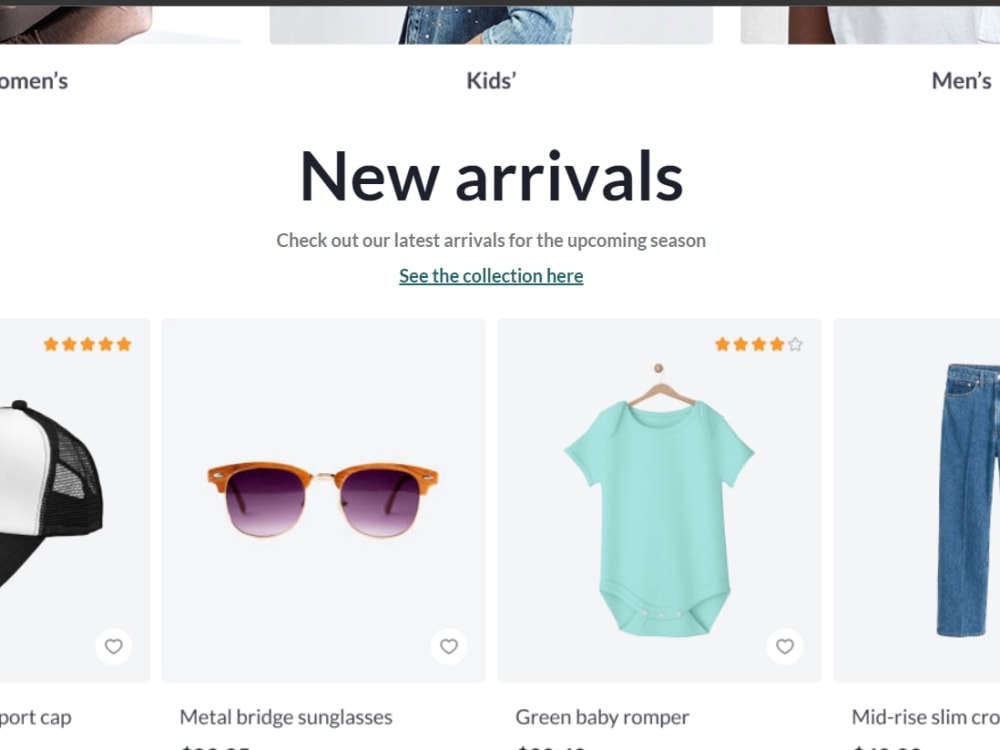Viewport: 1000px width, 750px height.
Task: Click the five-star rating above the sport cap
Action: click(x=86, y=343)
